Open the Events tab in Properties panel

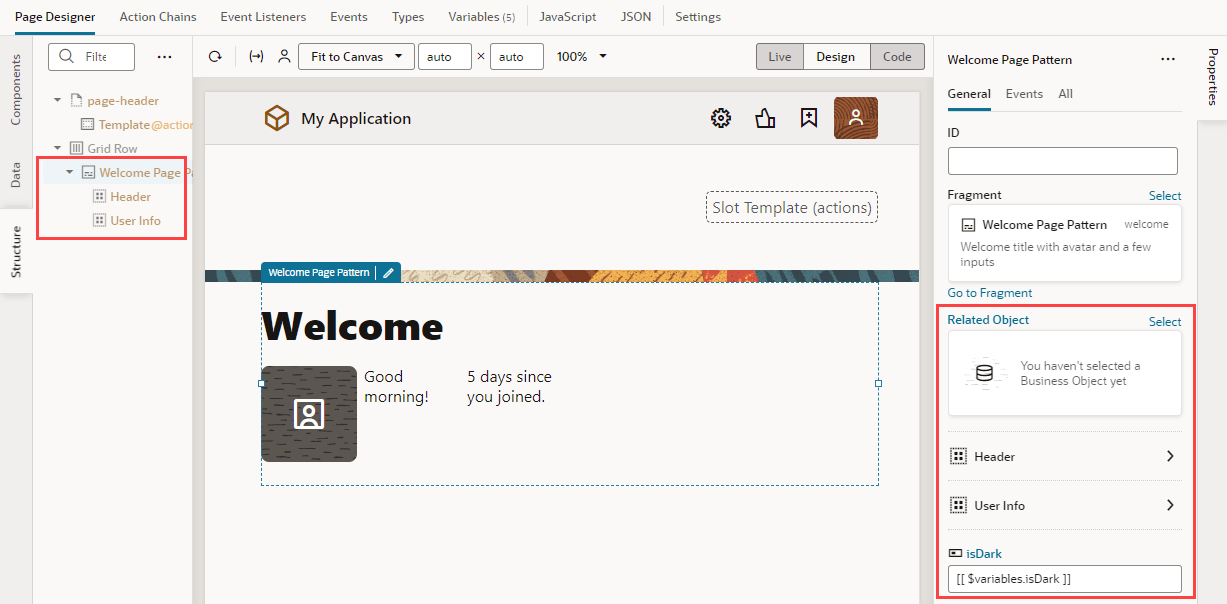point(1023,92)
